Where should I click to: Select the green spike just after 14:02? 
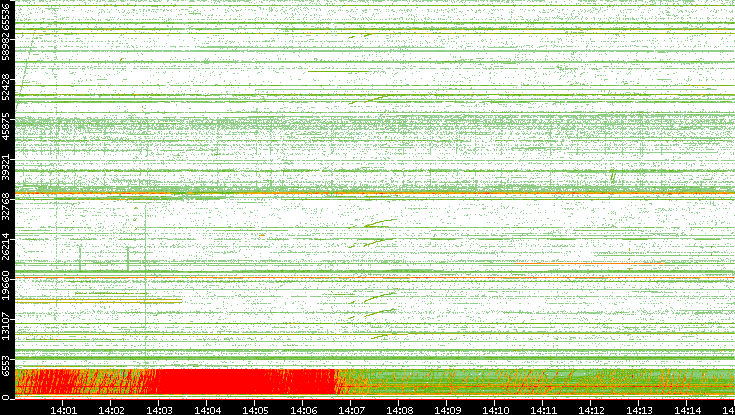pos(128,258)
